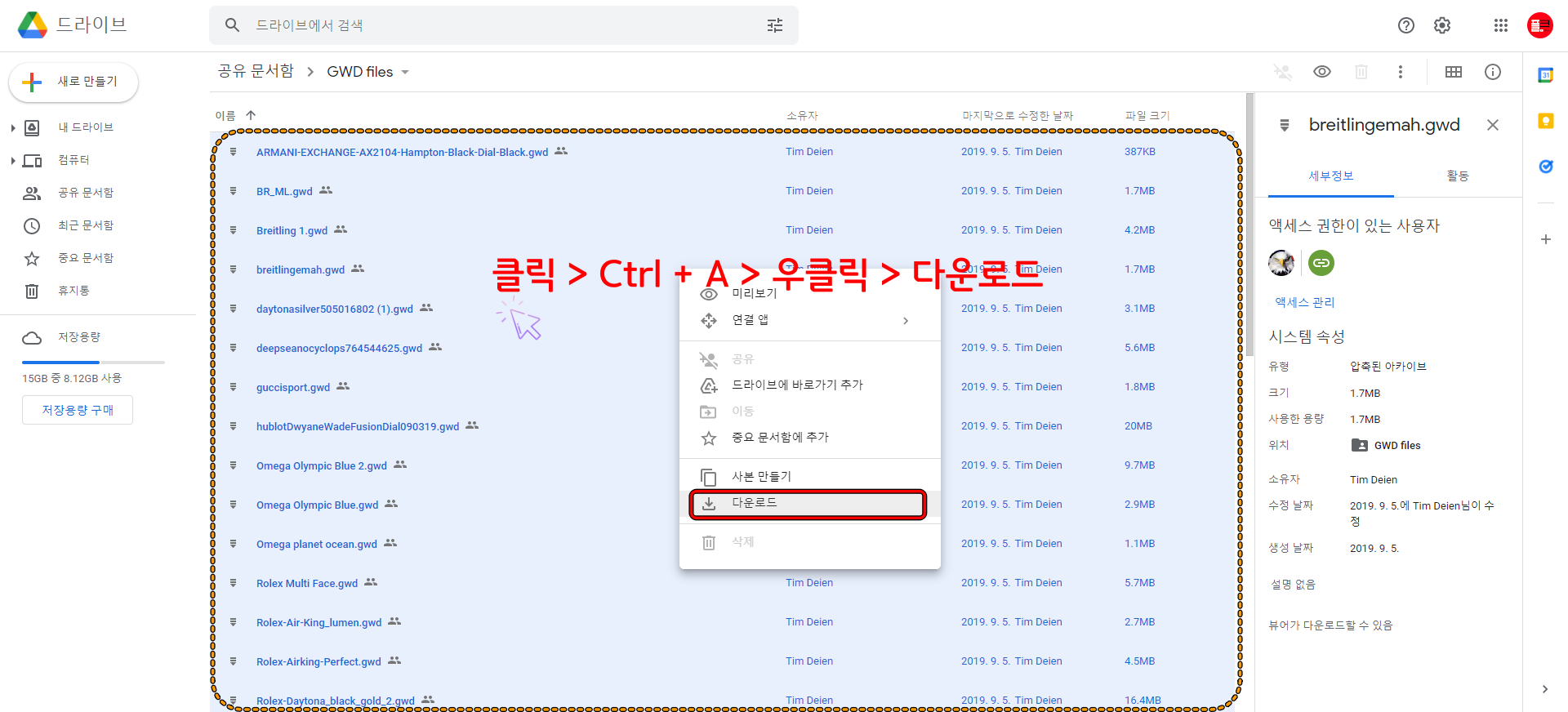The image size is (1568, 712).
Task: Click the 파일 크기 column header
Action: (x=1147, y=115)
